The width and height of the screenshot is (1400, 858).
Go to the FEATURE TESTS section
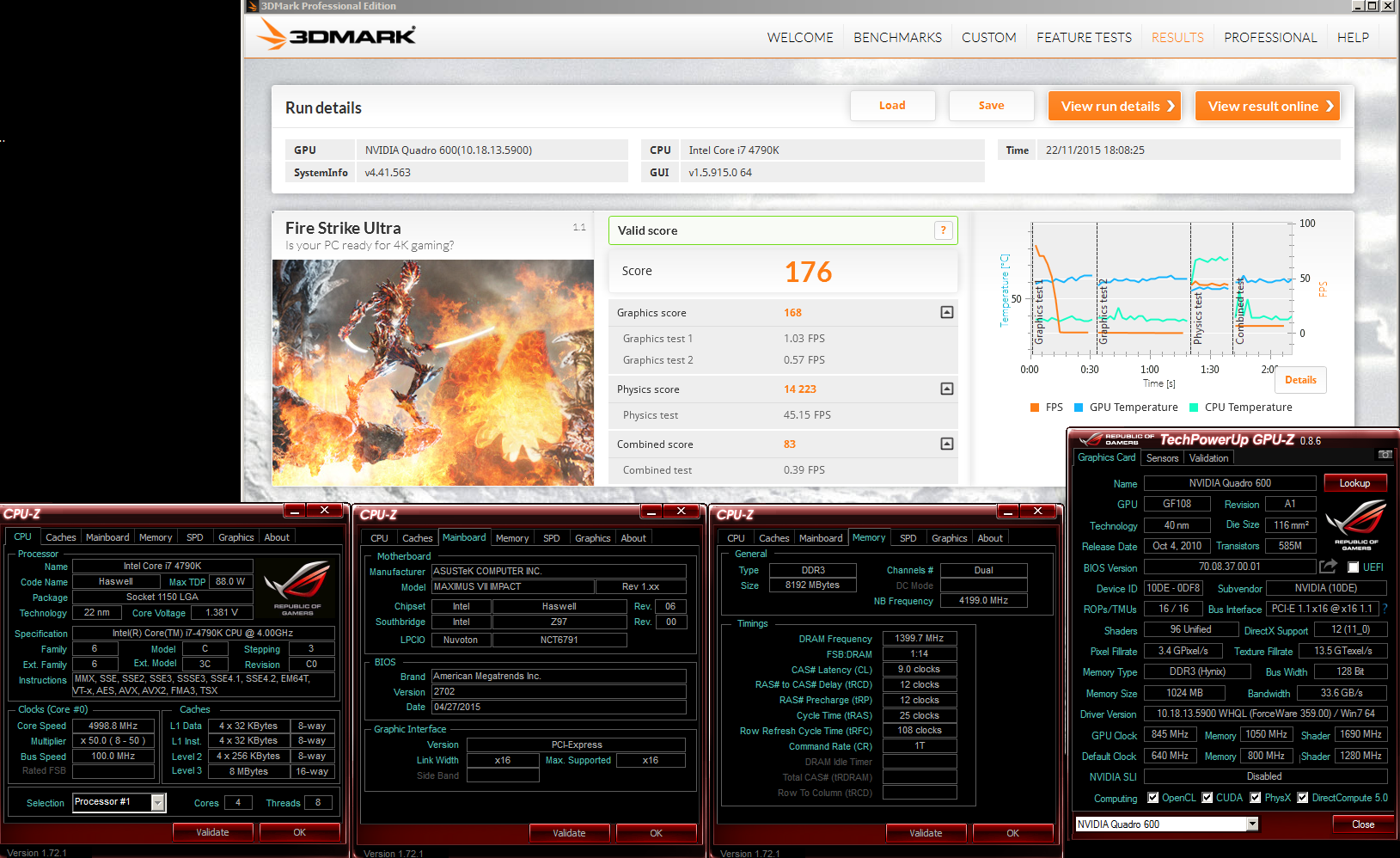(1084, 37)
